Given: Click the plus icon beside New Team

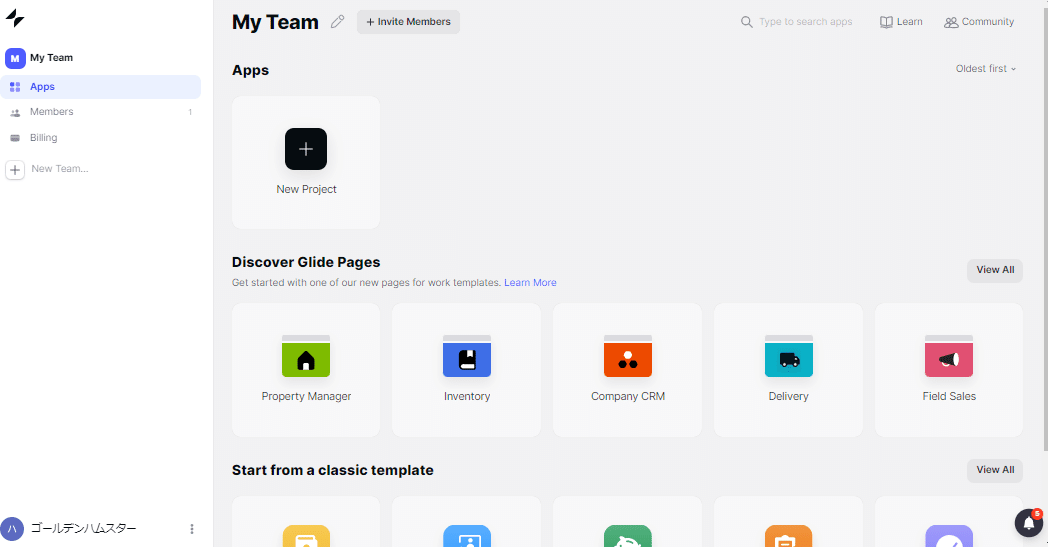Looking at the screenshot, I should [15, 170].
